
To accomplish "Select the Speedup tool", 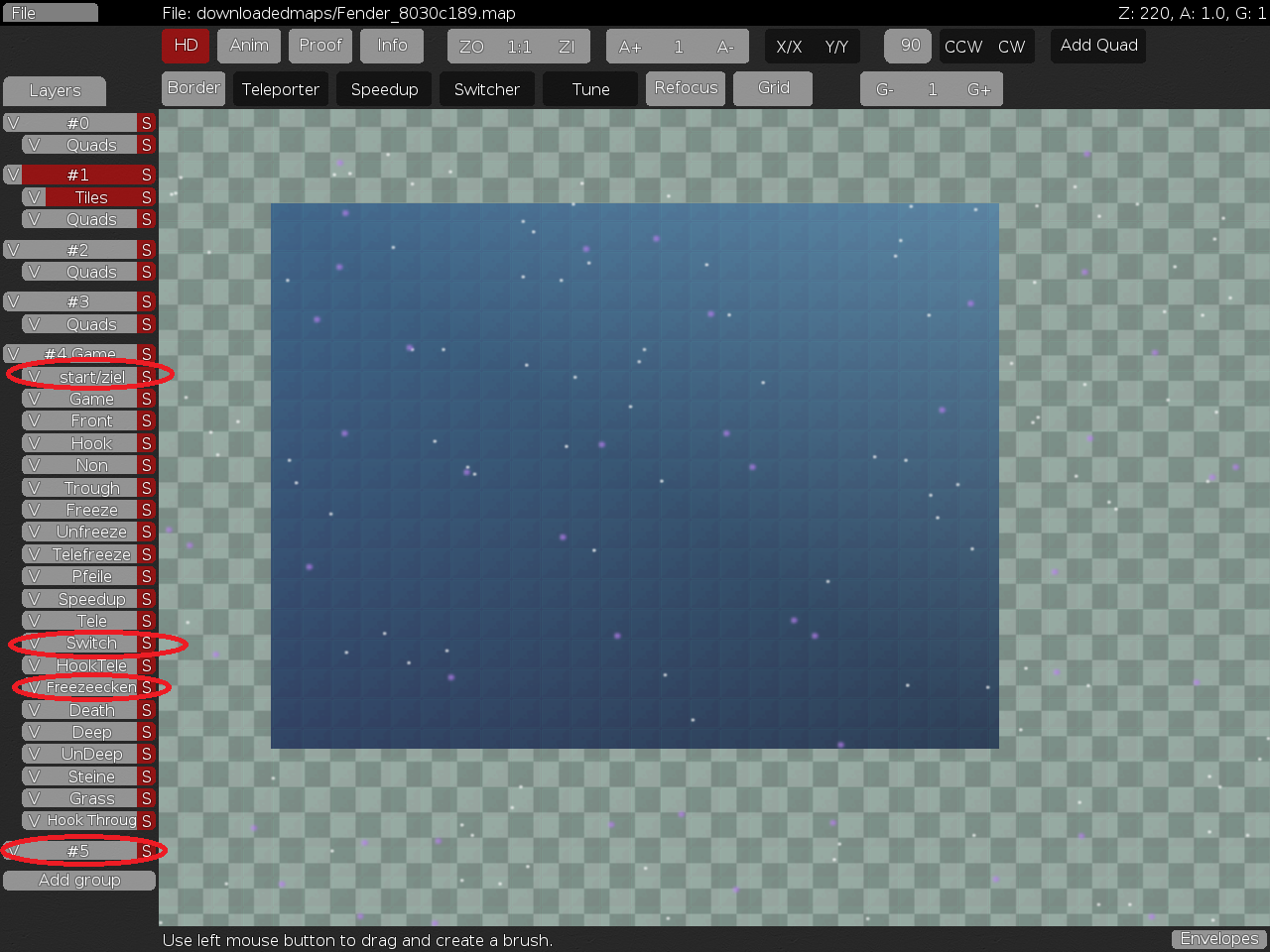I will click(x=384, y=88).
